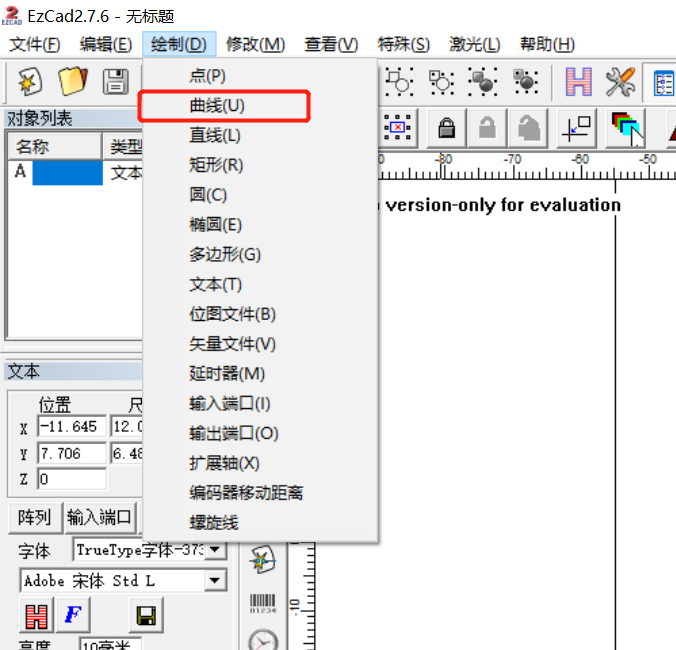Open parameters with wrench and screwdriver icon
The image size is (676, 650).
coord(620,81)
